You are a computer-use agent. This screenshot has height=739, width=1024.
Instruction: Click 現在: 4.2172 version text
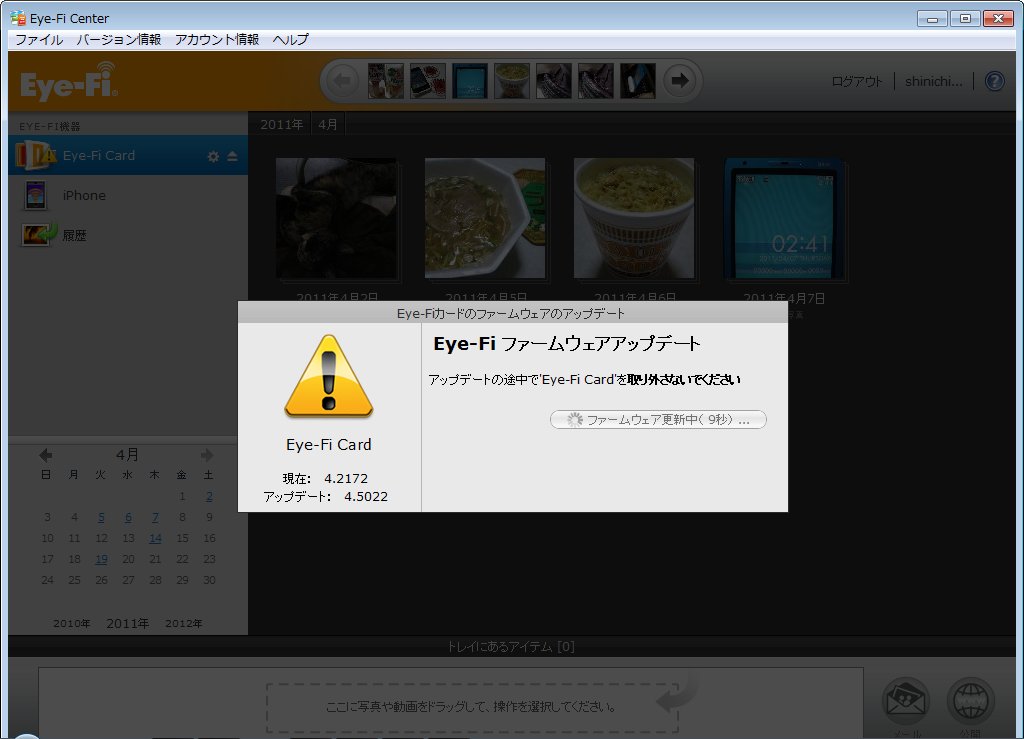pos(325,479)
